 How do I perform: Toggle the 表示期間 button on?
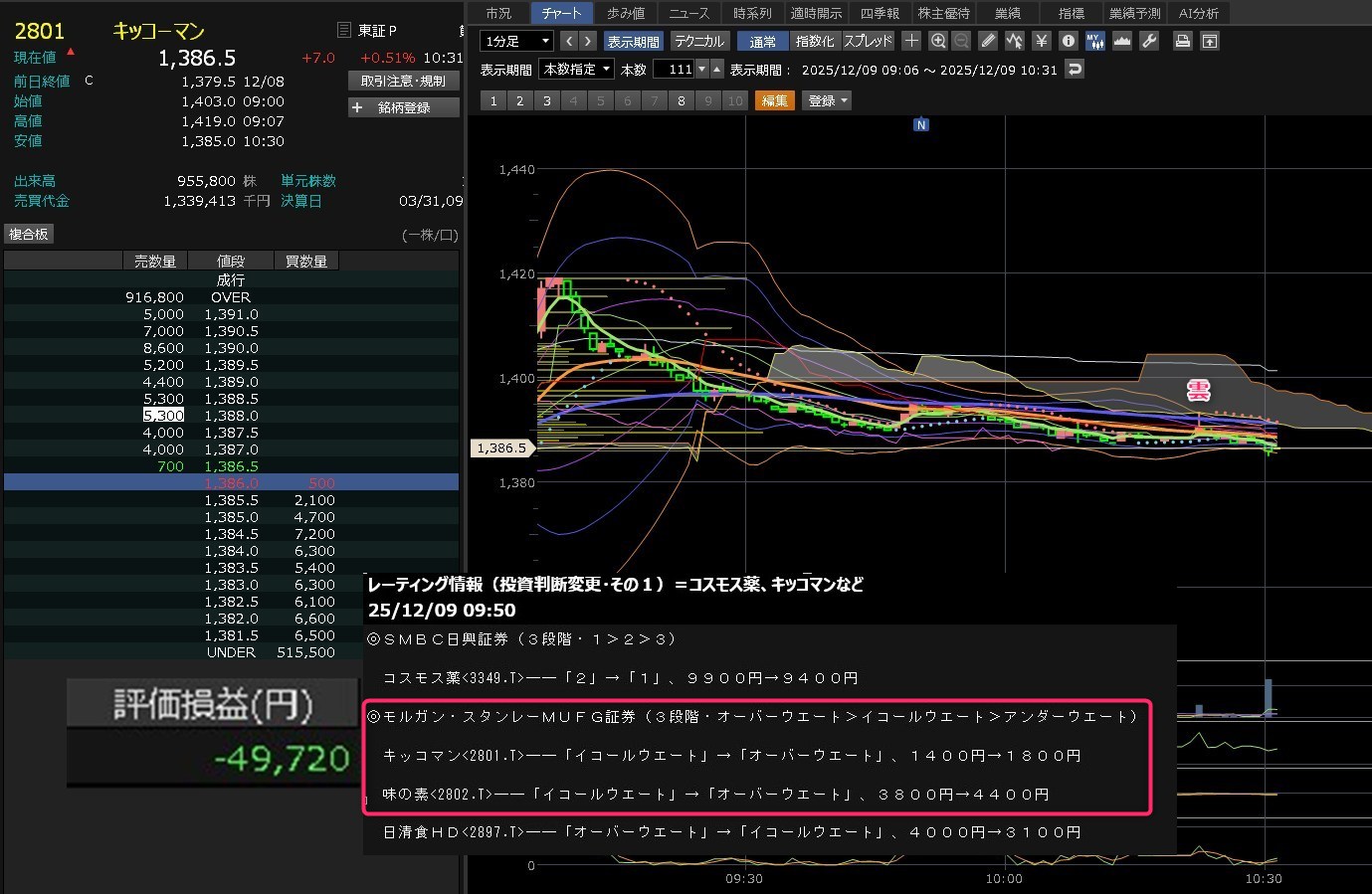(633, 41)
